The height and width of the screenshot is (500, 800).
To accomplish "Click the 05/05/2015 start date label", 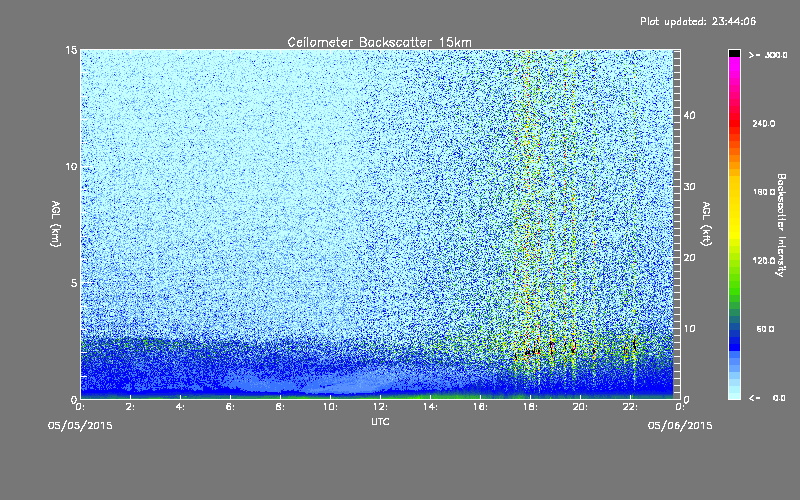I will coord(80,426).
